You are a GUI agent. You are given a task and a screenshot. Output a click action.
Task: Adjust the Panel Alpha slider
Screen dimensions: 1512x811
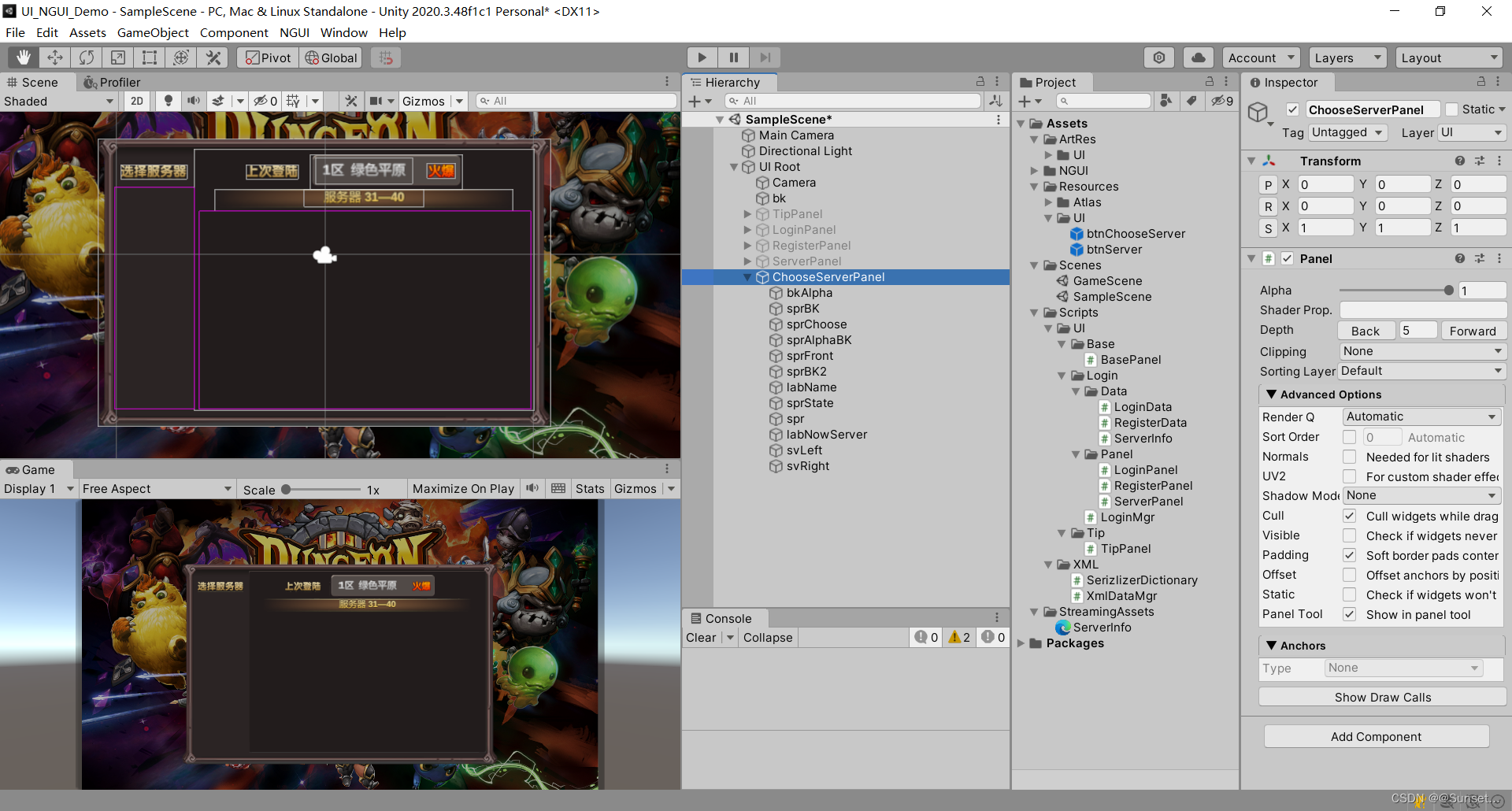1395,291
